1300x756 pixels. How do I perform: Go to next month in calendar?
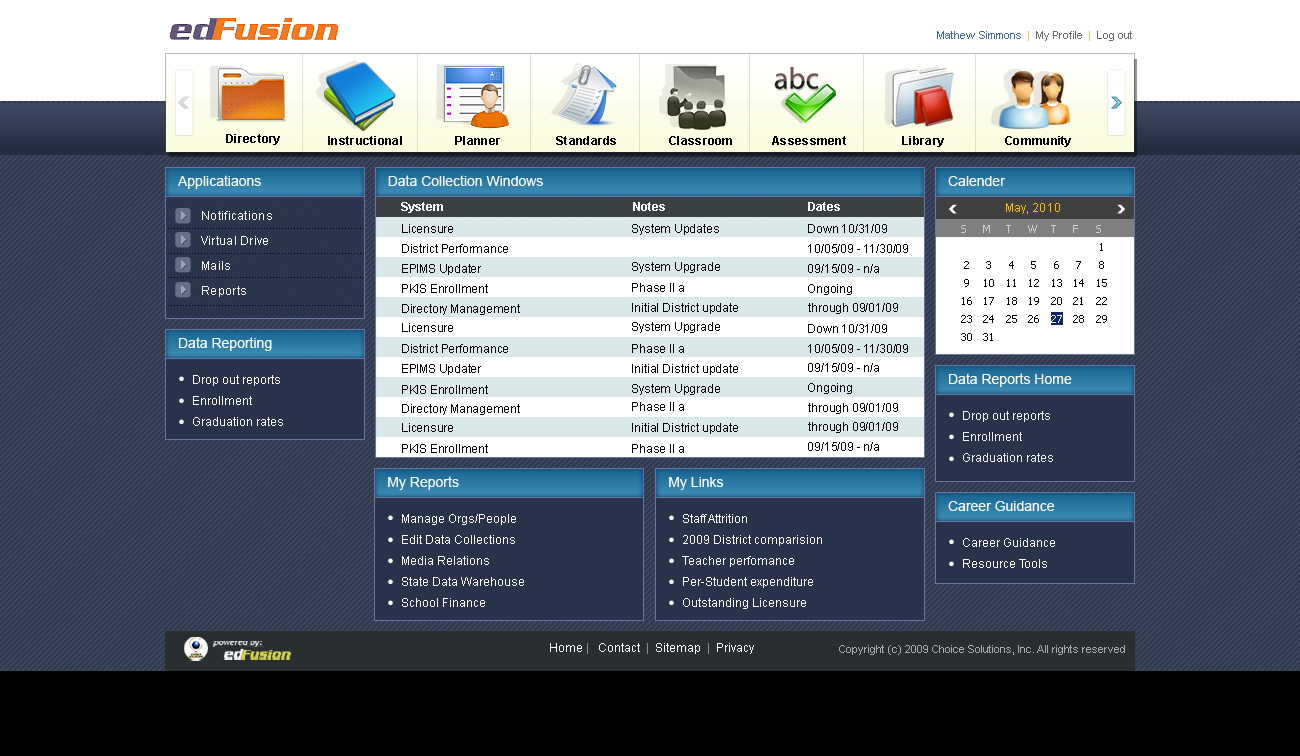click(x=1121, y=209)
